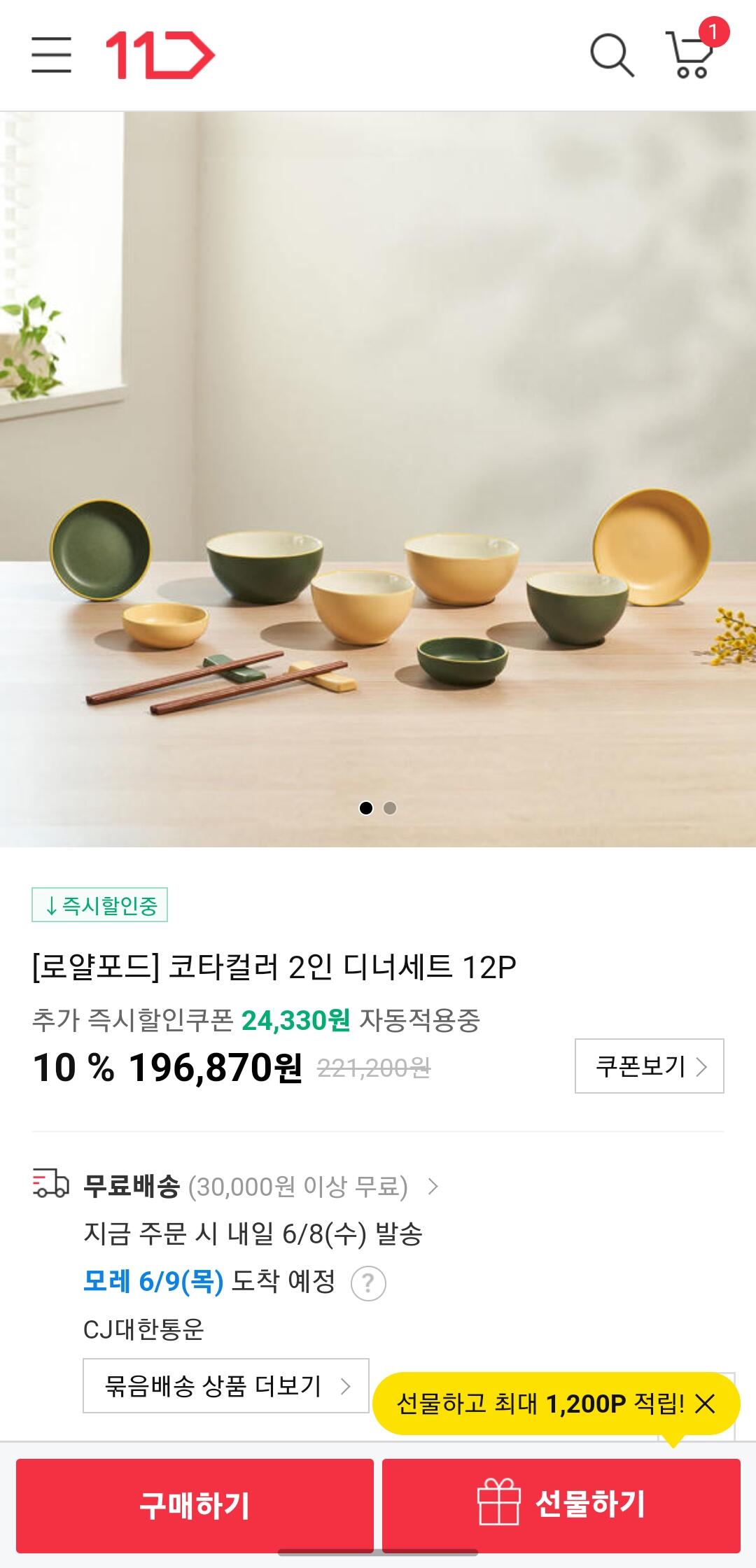
Task: Open the hamburger menu
Action: pyautogui.click(x=51, y=55)
